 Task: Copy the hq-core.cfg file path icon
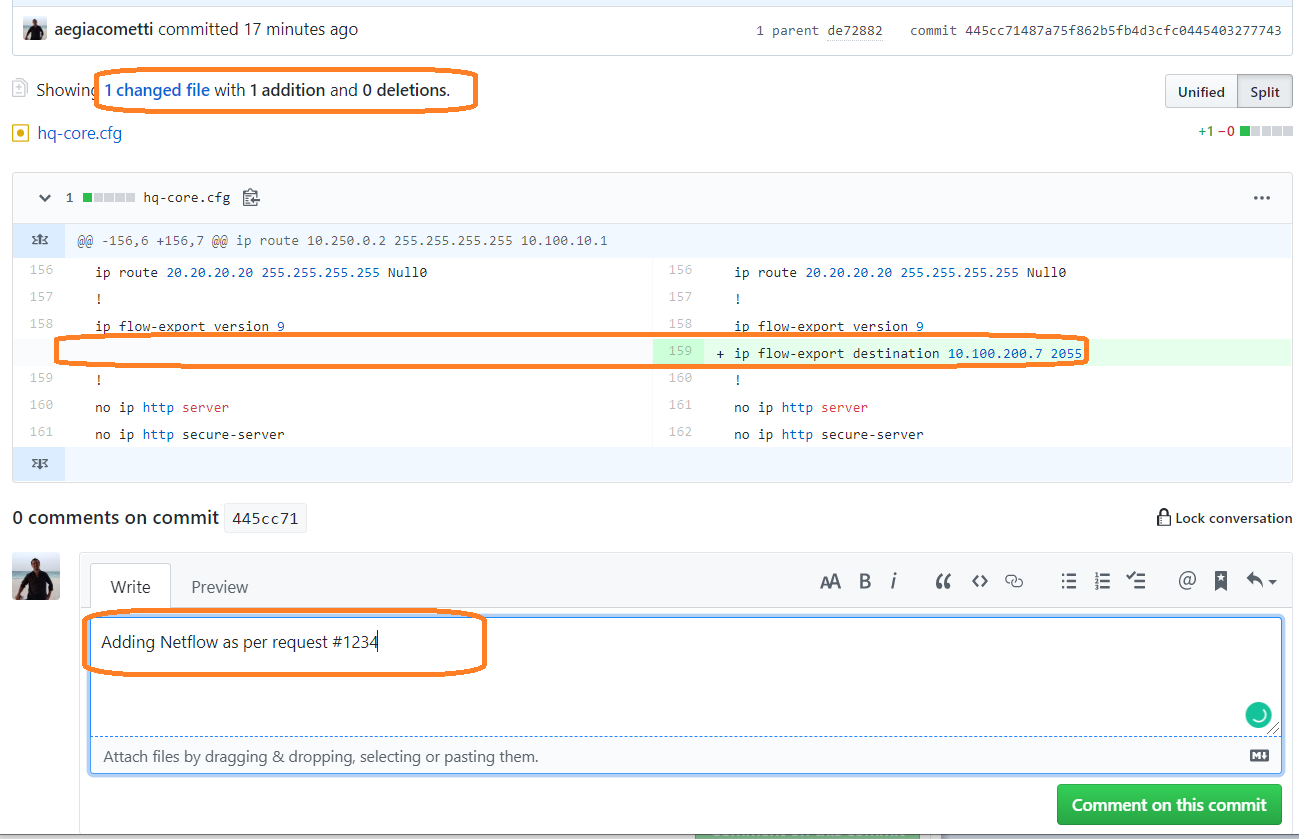tap(251, 198)
